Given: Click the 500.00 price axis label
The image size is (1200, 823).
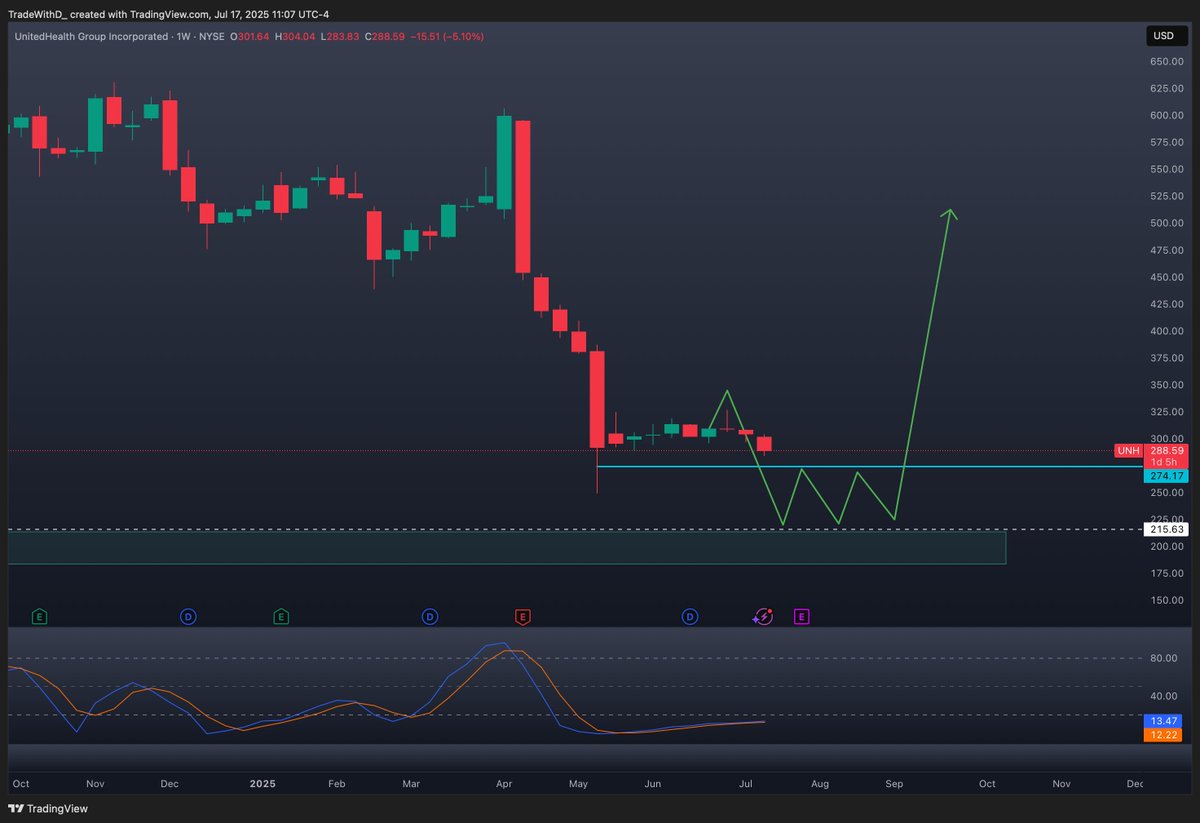Looking at the screenshot, I should [x=1166, y=223].
